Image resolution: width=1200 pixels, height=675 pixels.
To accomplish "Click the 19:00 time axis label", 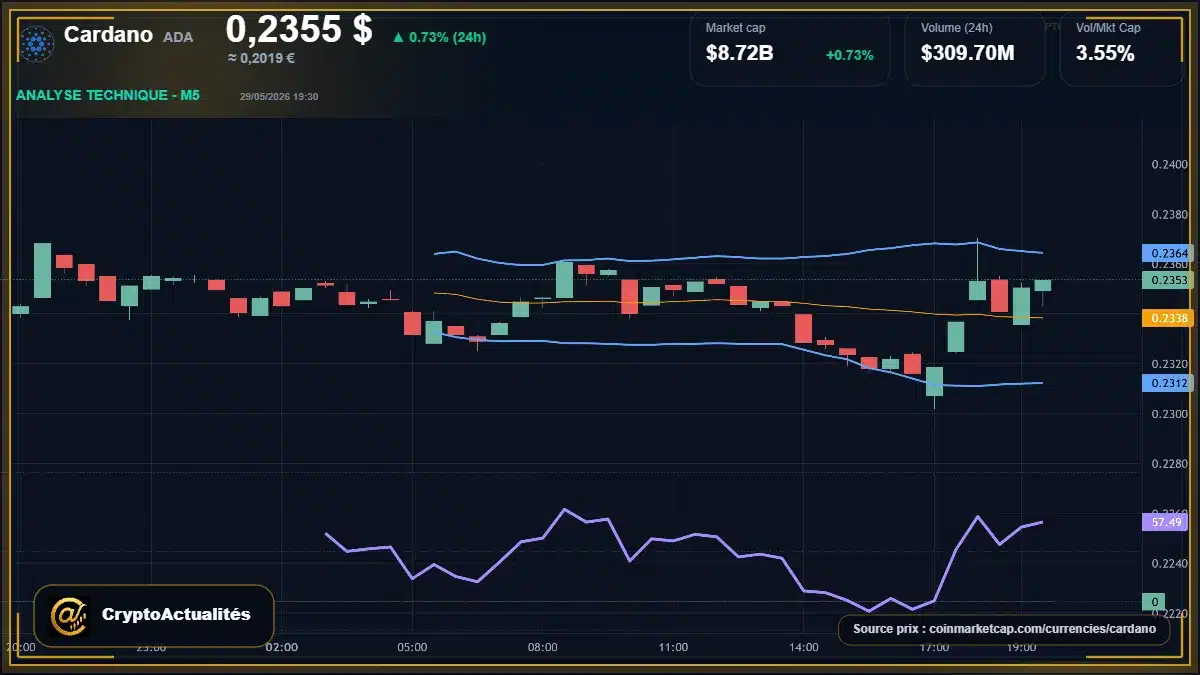I will (1021, 648).
